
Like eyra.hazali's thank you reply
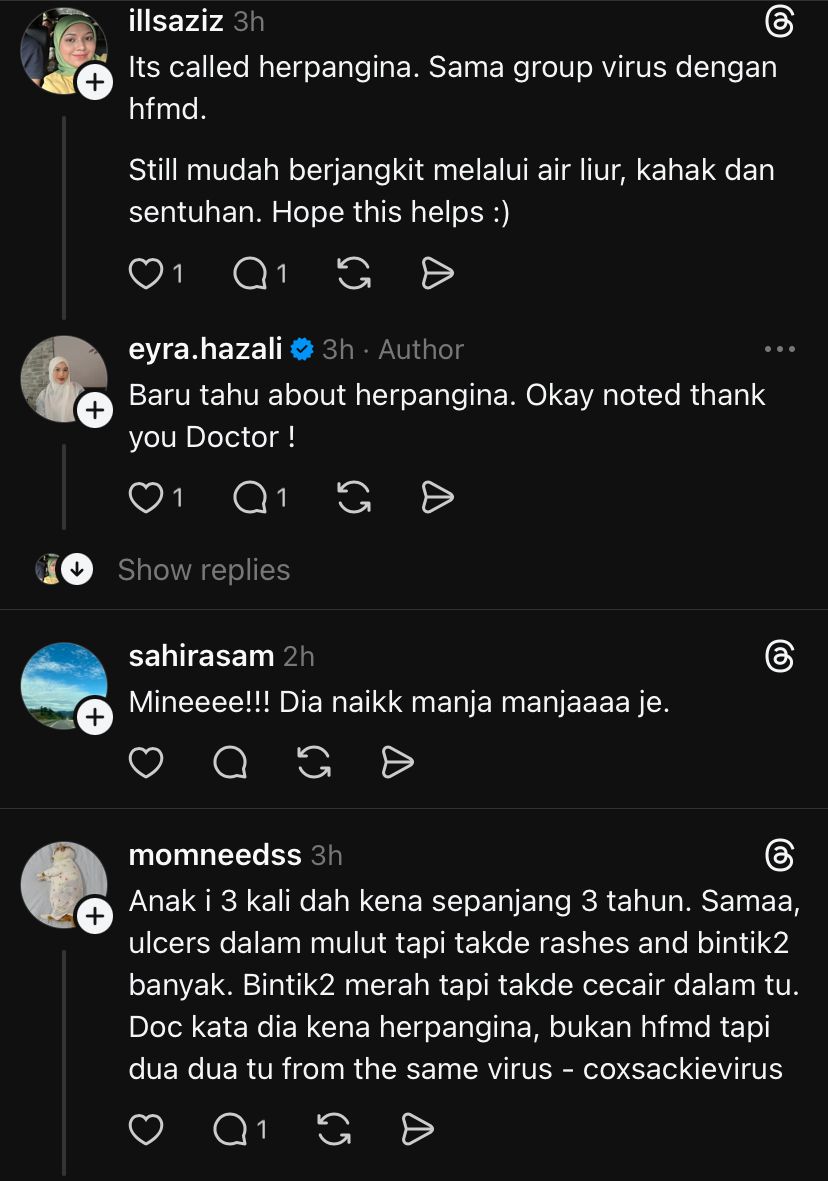coord(147,497)
